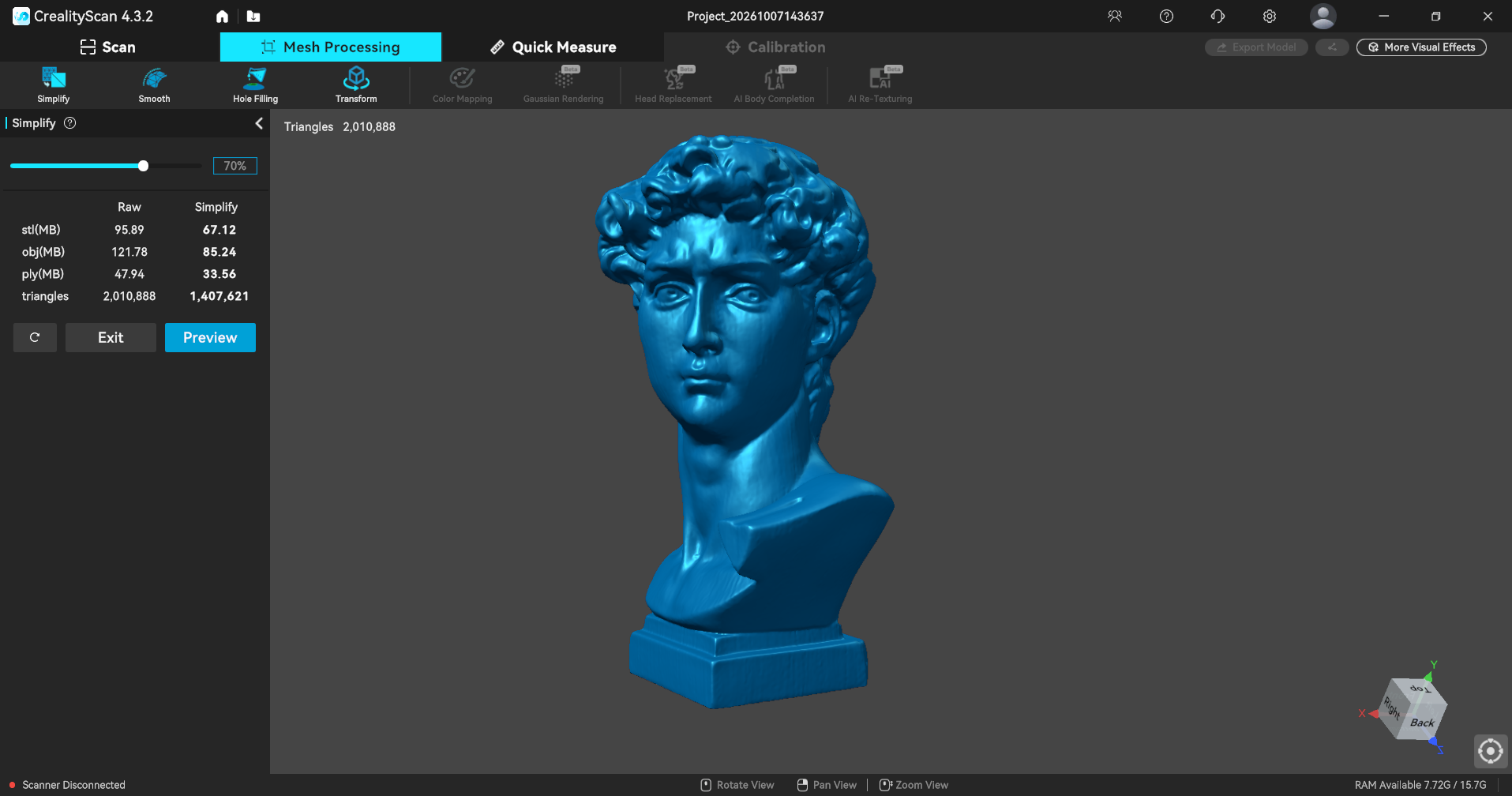
Task: Click the Exit button
Action: (x=111, y=337)
